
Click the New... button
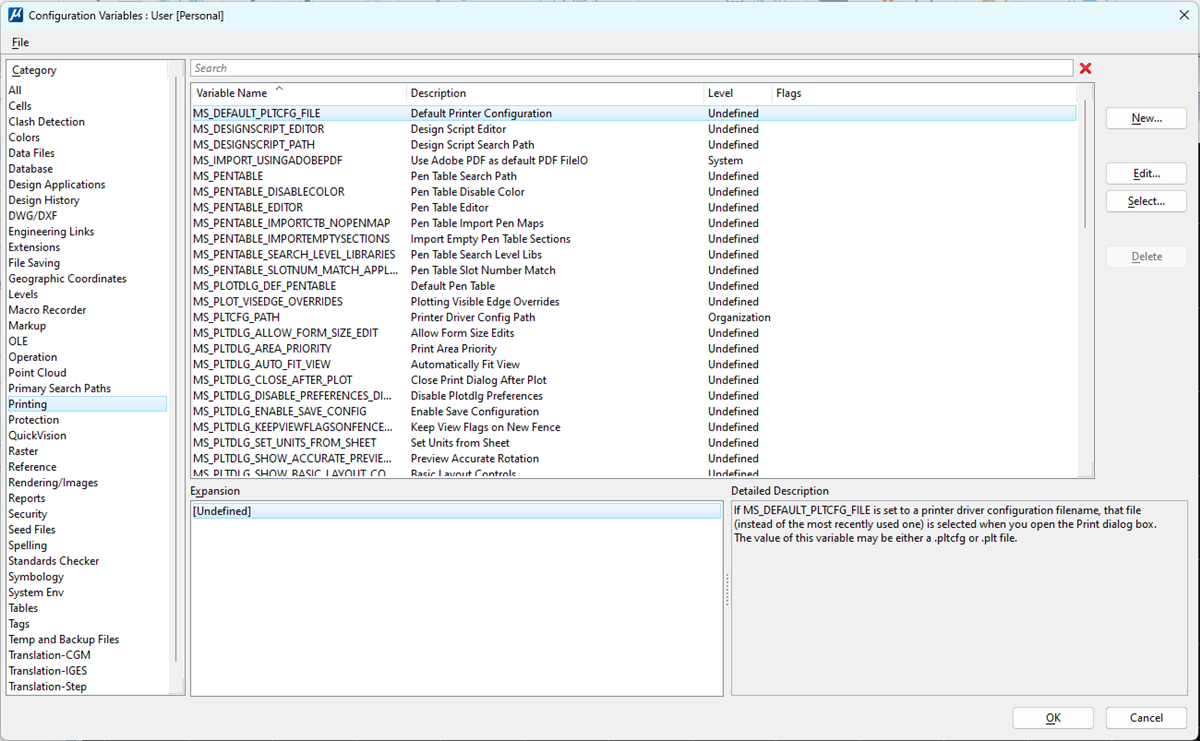tap(1146, 118)
